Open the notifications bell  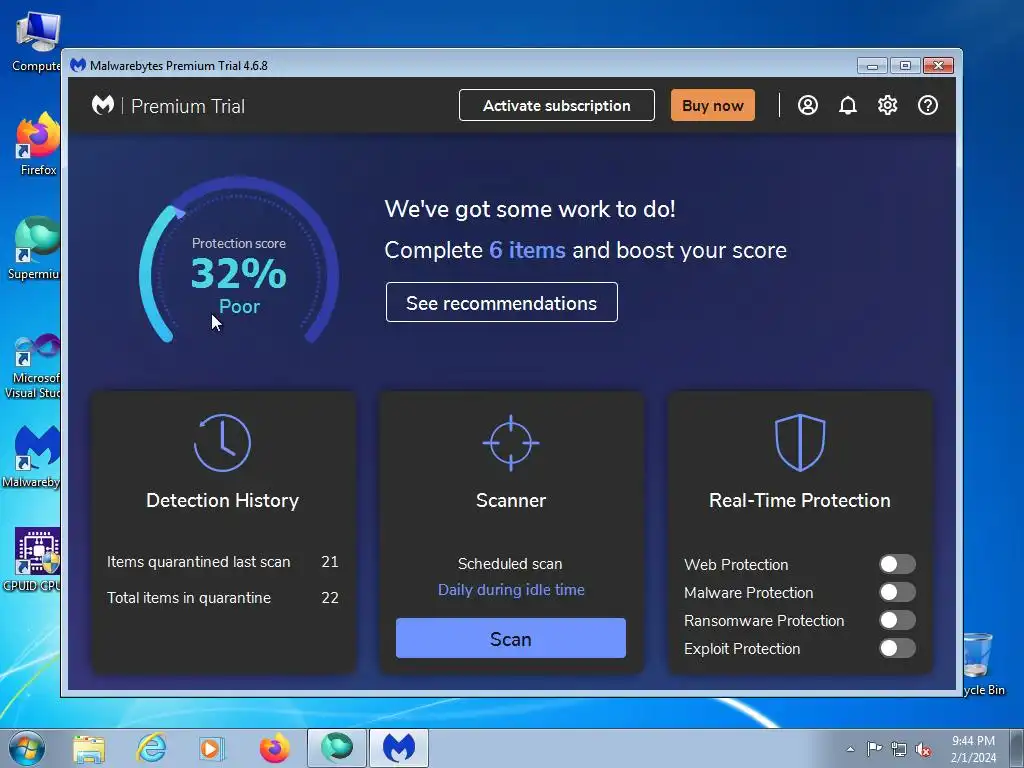click(848, 105)
